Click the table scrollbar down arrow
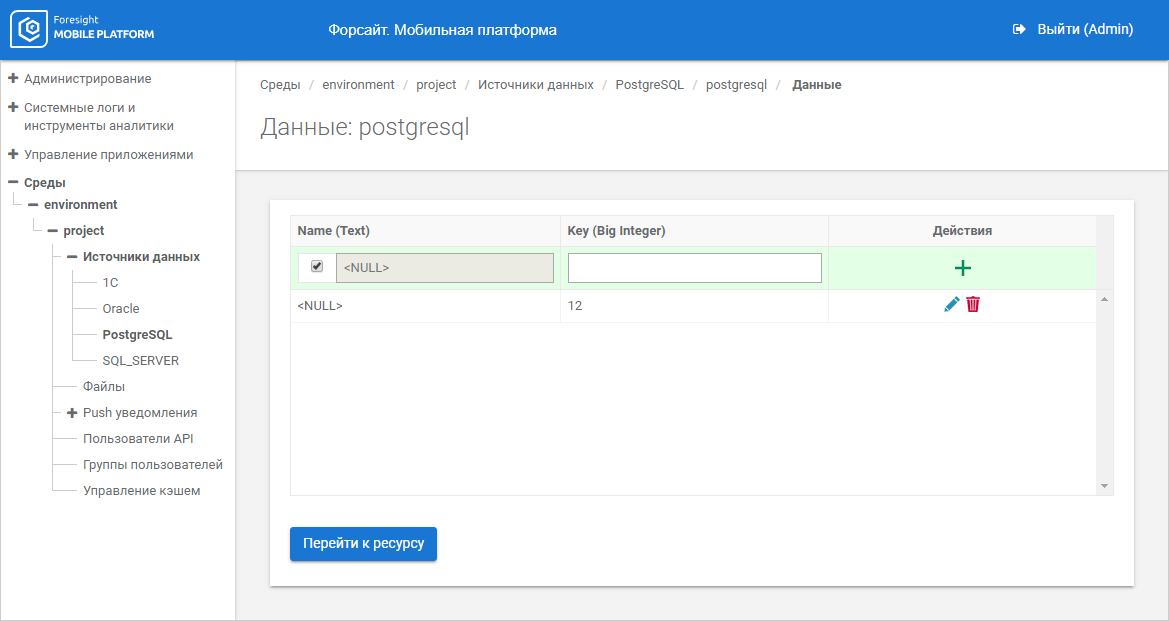Image resolution: width=1169 pixels, height=621 pixels. 1104,485
